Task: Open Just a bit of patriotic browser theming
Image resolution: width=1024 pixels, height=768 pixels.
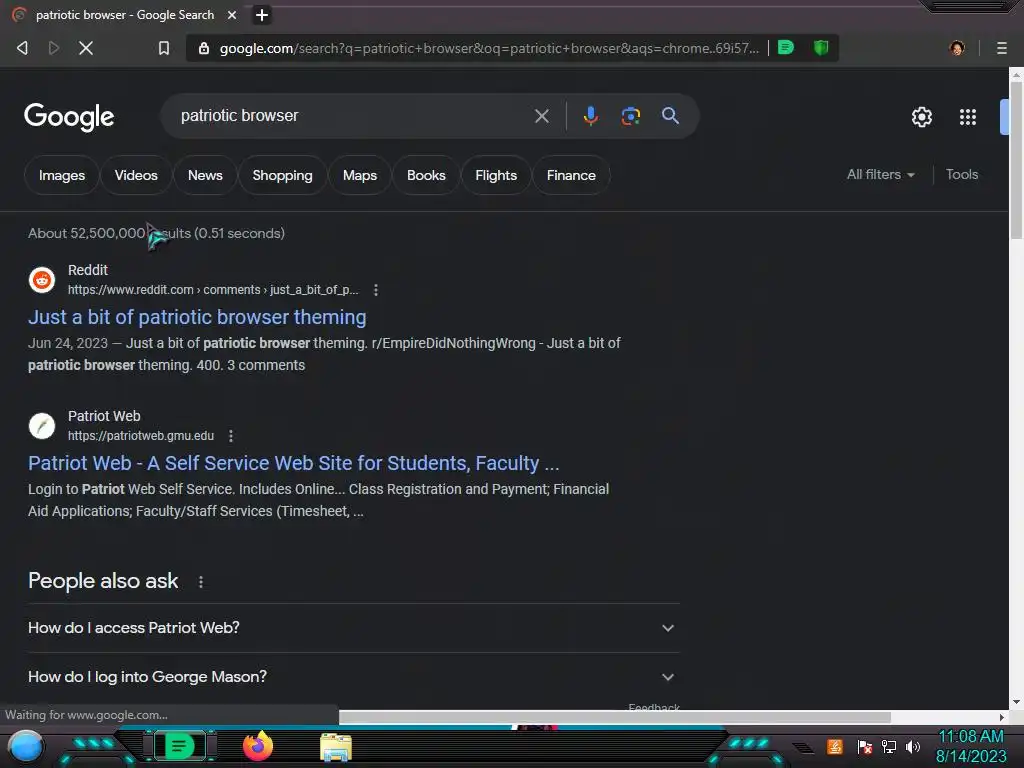Action: tap(197, 317)
